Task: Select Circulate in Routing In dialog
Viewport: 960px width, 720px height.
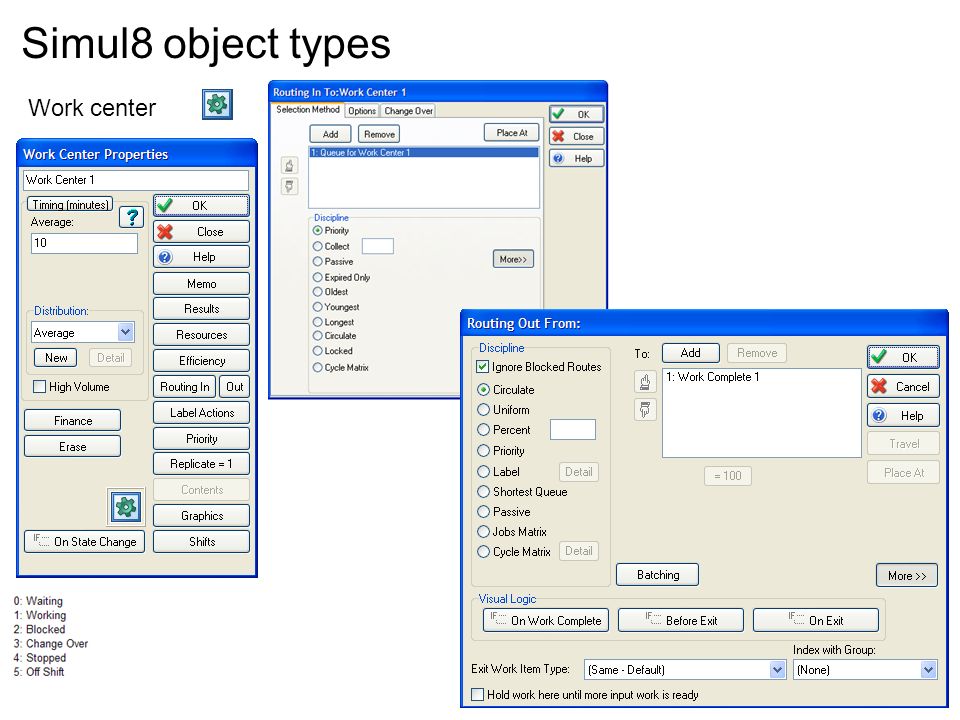Action: (x=318, y=336)
